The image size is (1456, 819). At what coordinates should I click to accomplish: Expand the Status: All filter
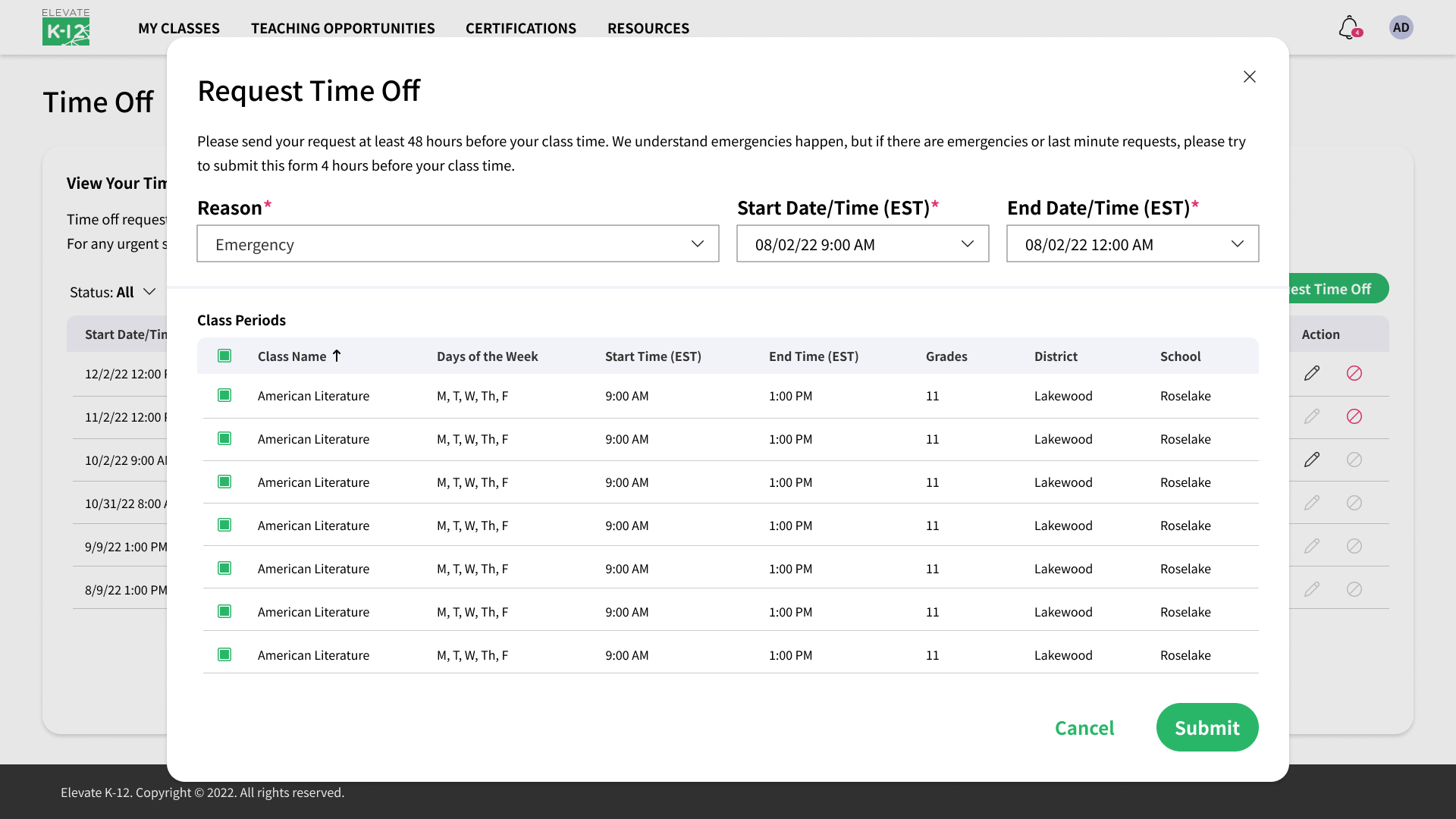pos(113,292)
